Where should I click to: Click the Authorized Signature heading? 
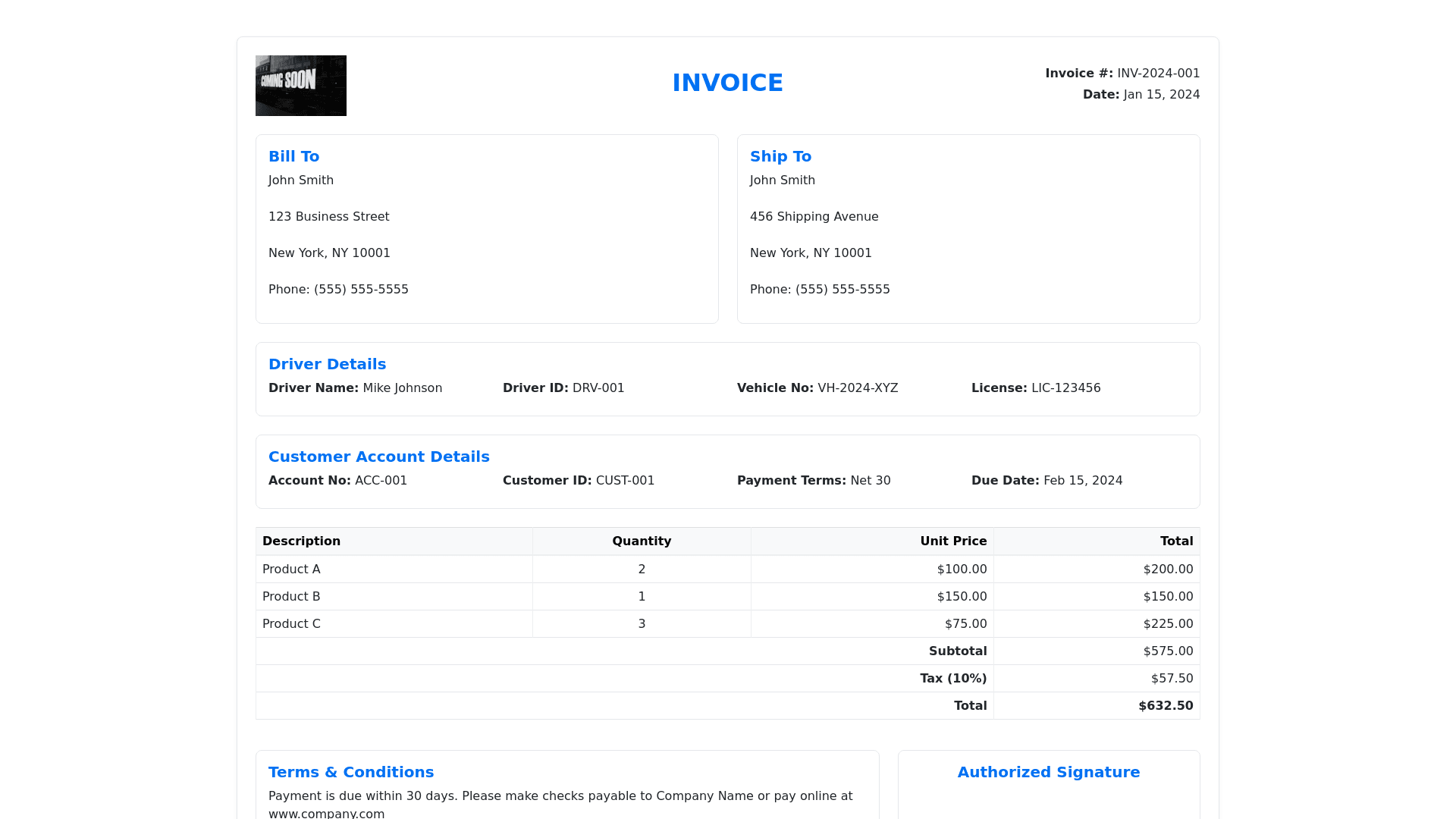(1048, 772)
